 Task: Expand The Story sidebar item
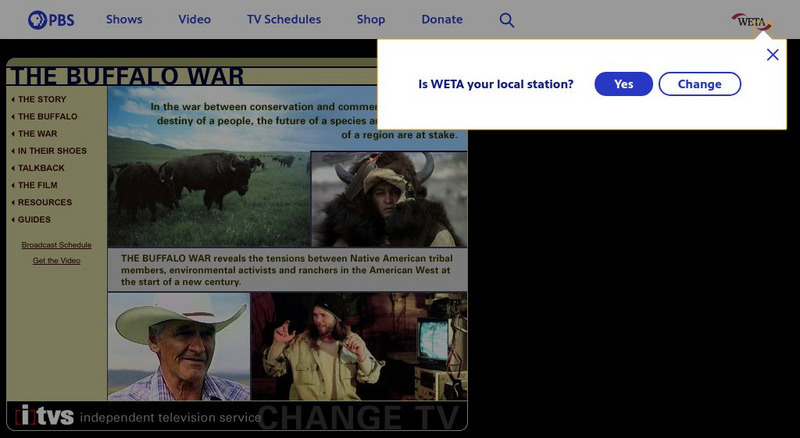pyautogui.click(x=41, y=99)
